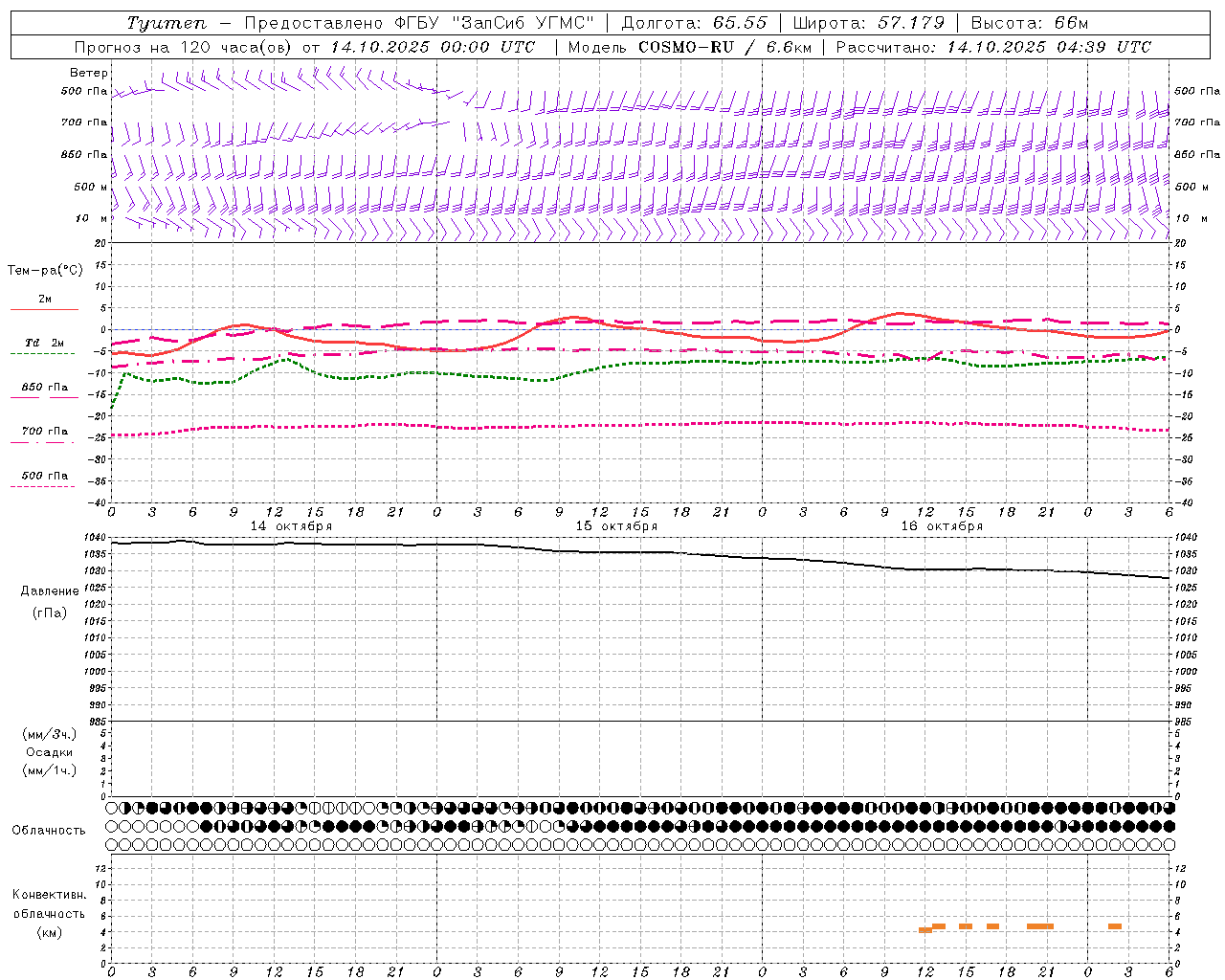1225x980 pixels.
Task: Select the text Предоставлено ФГБУ "ЗапСиб УГМС"
Action: click(x=419, y=23)
